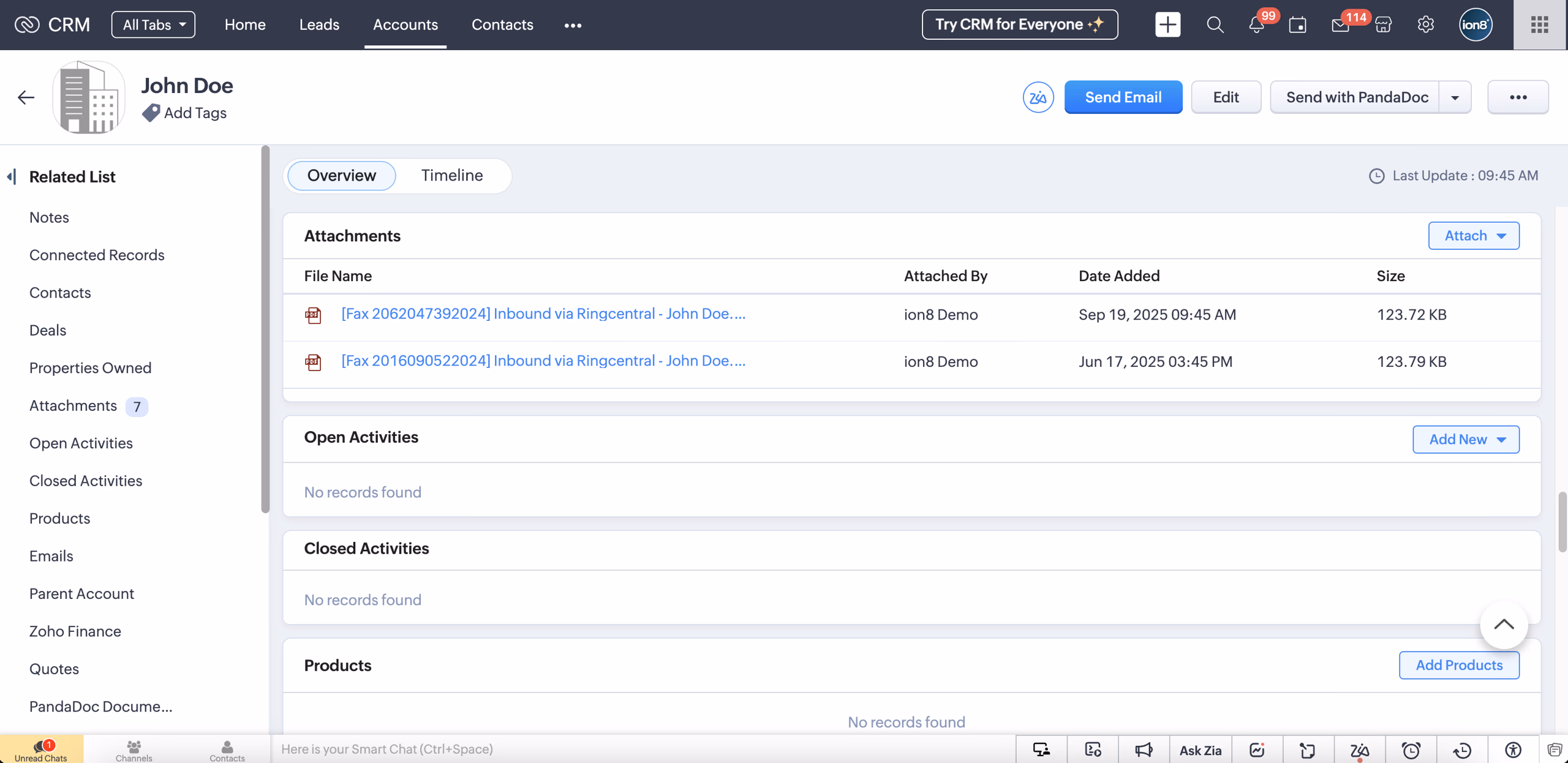The width and height of the screenshot is (1568, 763).
Task: Open the Zia AI assistant icon
Action: pos(1038,97)
